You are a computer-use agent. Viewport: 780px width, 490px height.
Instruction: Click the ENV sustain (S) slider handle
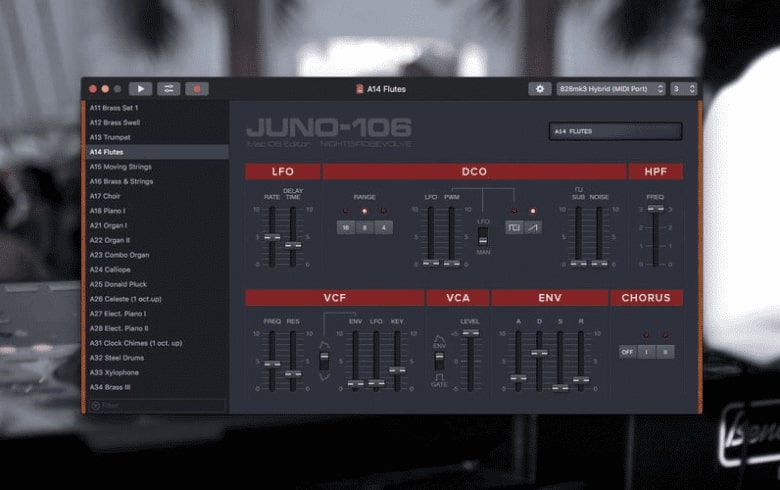click(x=560, y=388)
